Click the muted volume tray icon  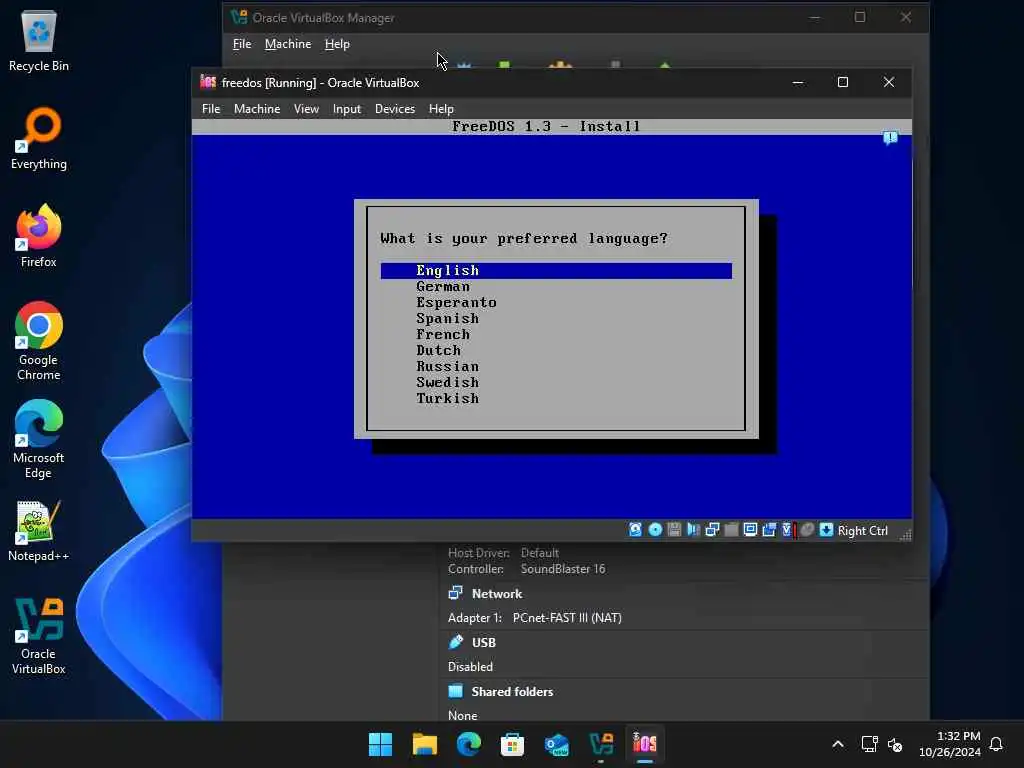[x=895, y=744]
